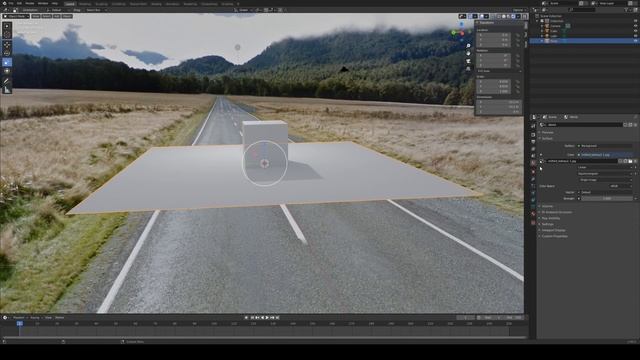
Task: Click the open image folder icon
Action: coord(630,161)
